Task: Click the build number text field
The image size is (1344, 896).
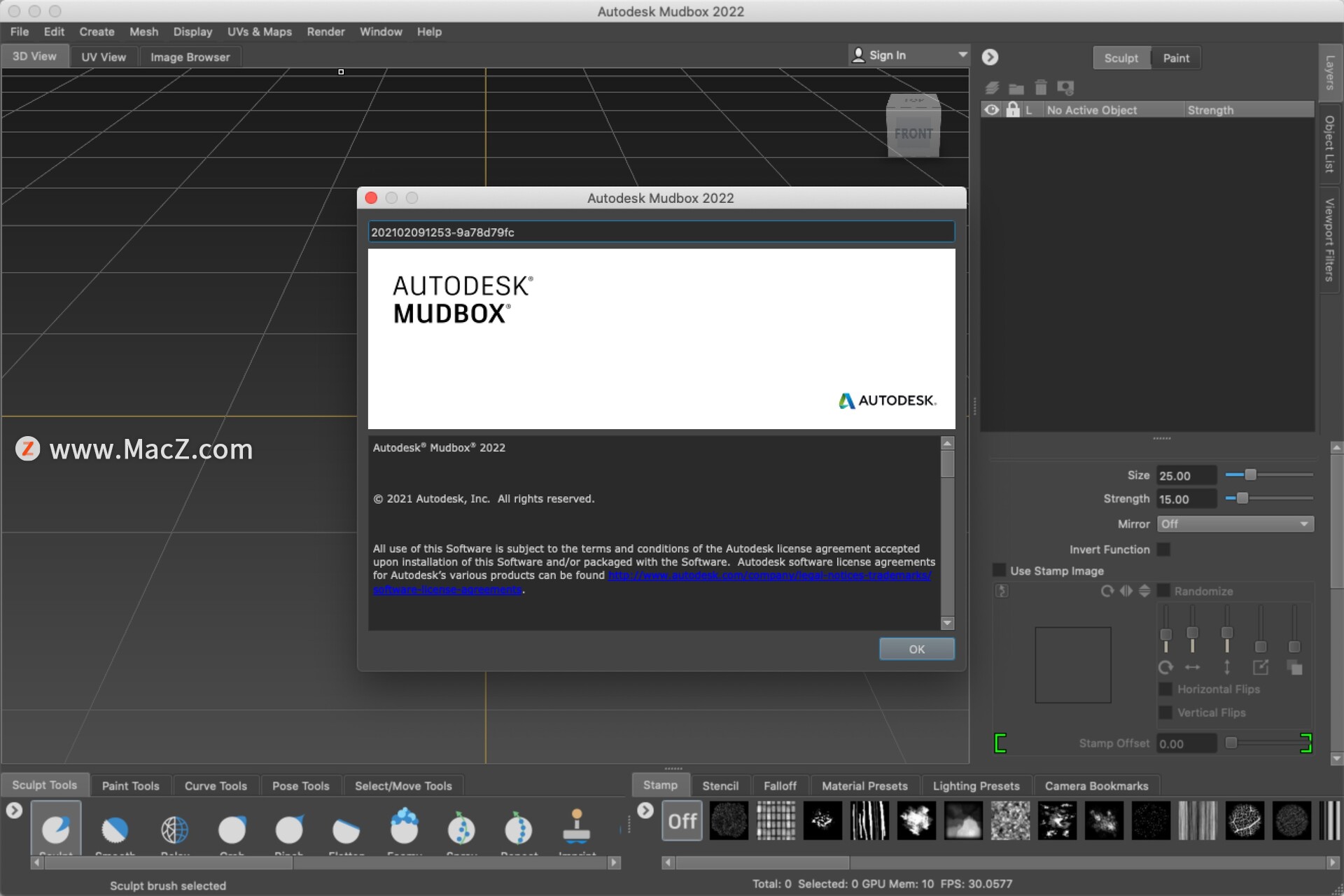Action: [661, 232]
